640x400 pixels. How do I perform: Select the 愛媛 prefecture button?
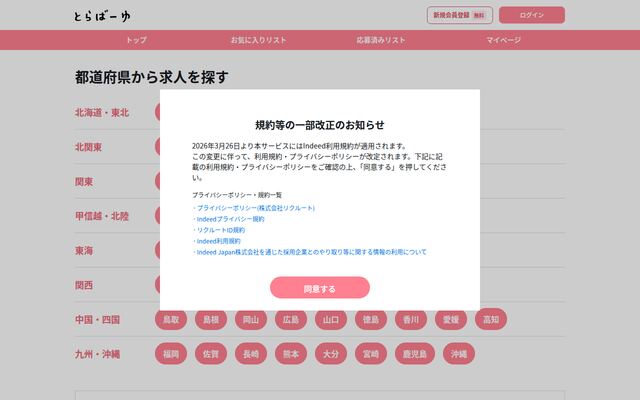click(451, 319)
